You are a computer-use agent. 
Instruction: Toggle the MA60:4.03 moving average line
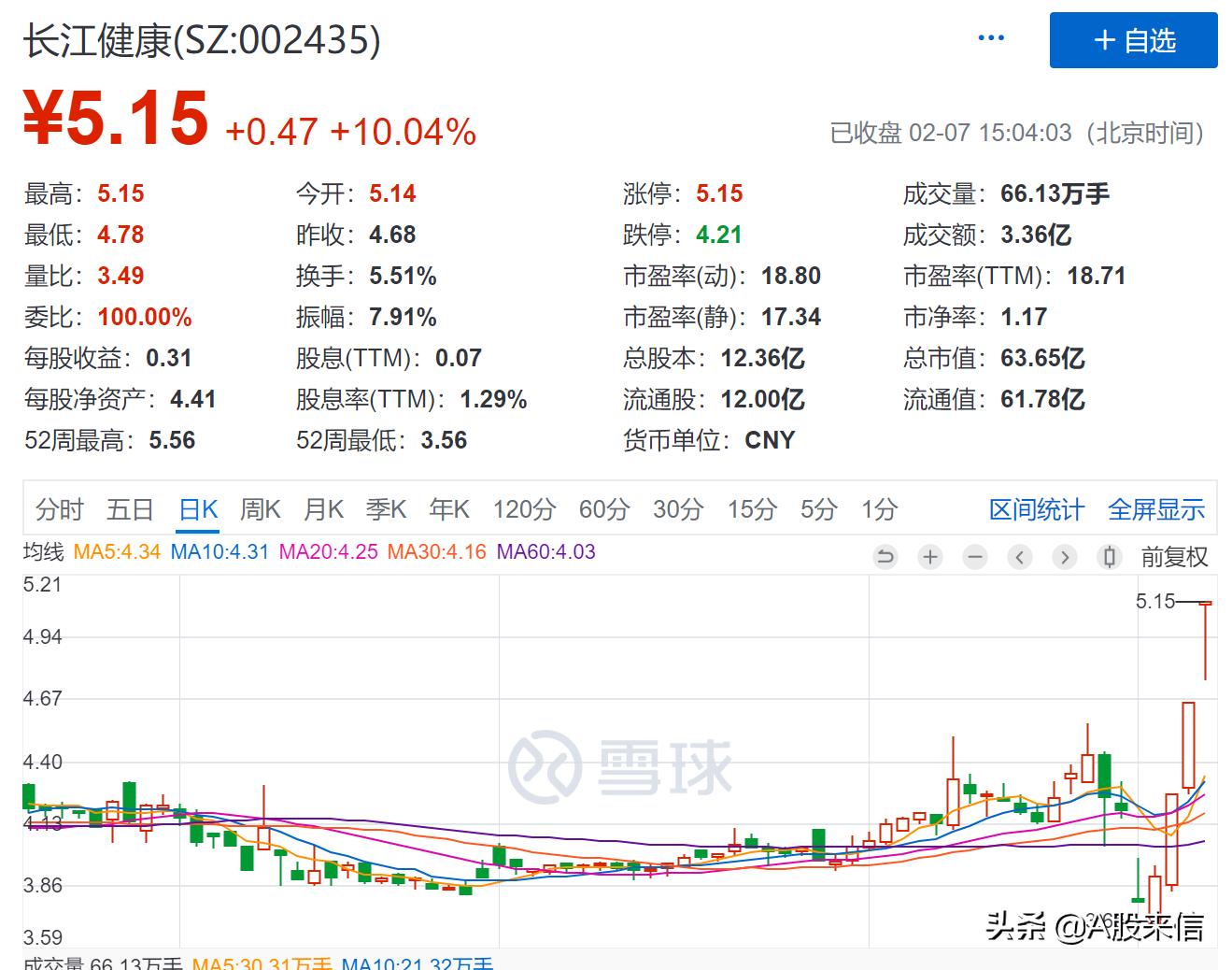[545, 552]
